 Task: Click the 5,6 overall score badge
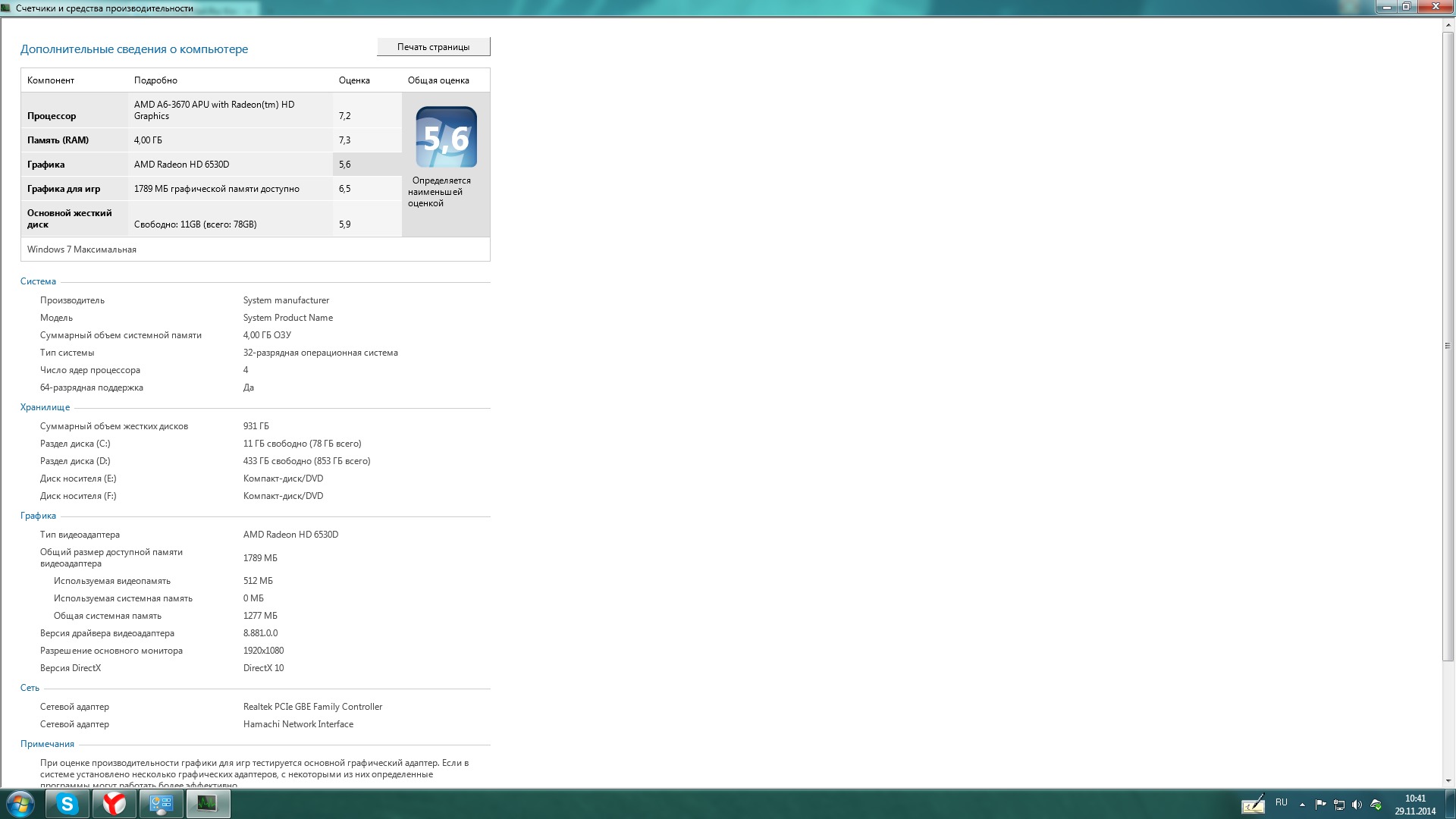pyautogui.click(x=446, y=137)
